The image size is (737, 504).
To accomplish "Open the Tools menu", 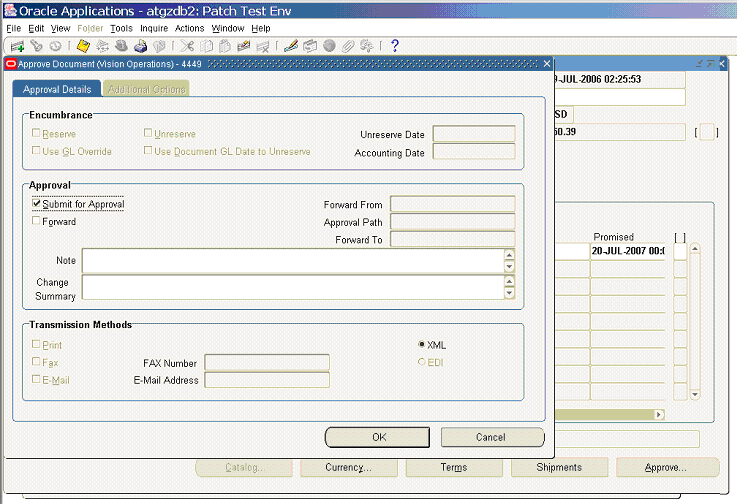I will click(121, 29).
